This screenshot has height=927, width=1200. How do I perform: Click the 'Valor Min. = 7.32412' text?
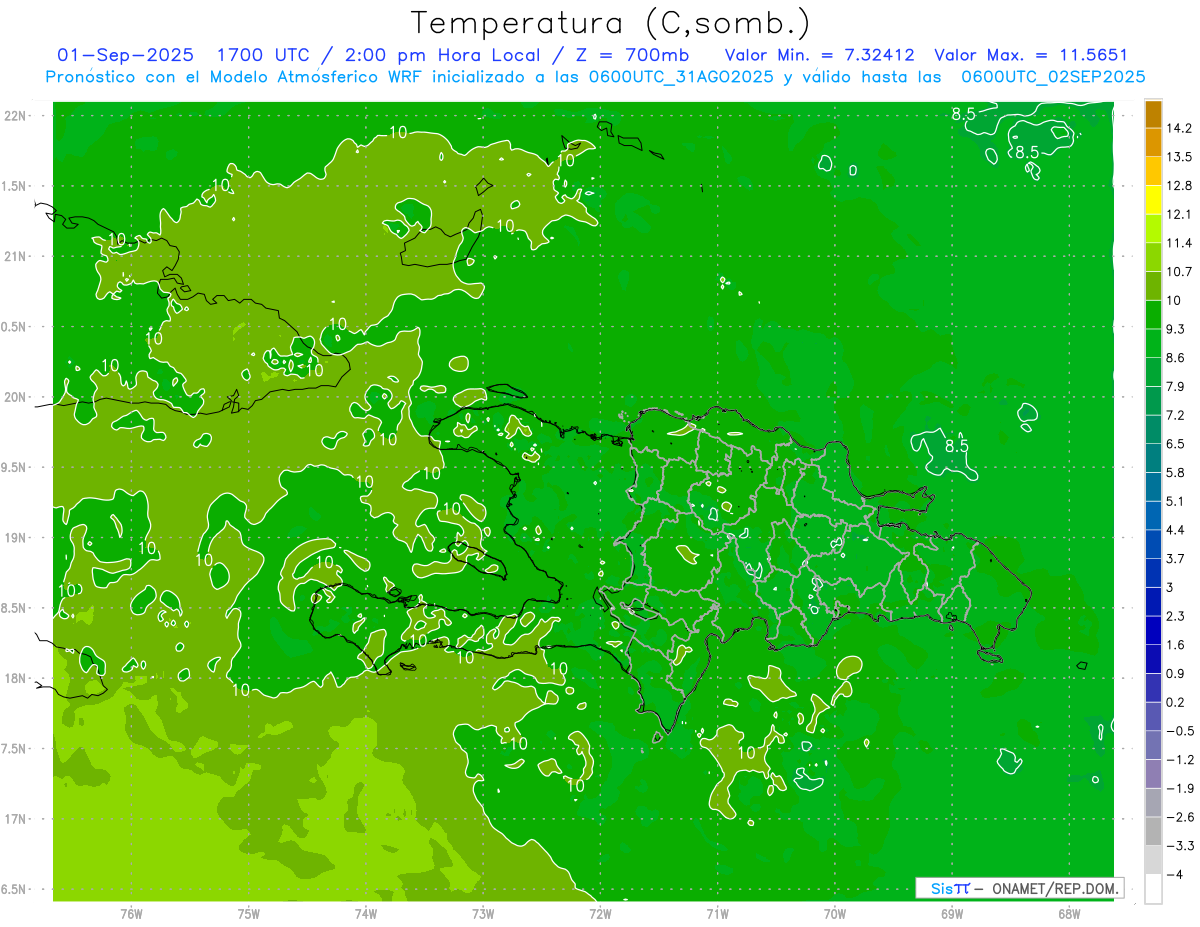pos(820,55)
